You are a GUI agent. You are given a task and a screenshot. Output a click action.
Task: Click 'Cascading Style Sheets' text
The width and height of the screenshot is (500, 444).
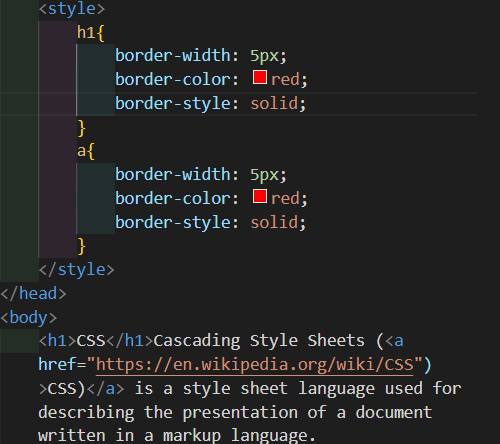259,341
